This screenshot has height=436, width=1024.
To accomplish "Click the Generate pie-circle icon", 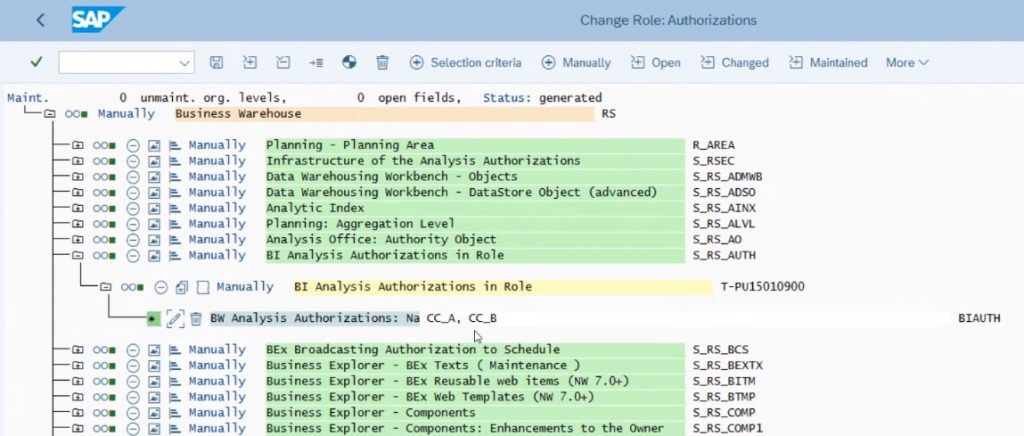I will click(x=349, y=62).
